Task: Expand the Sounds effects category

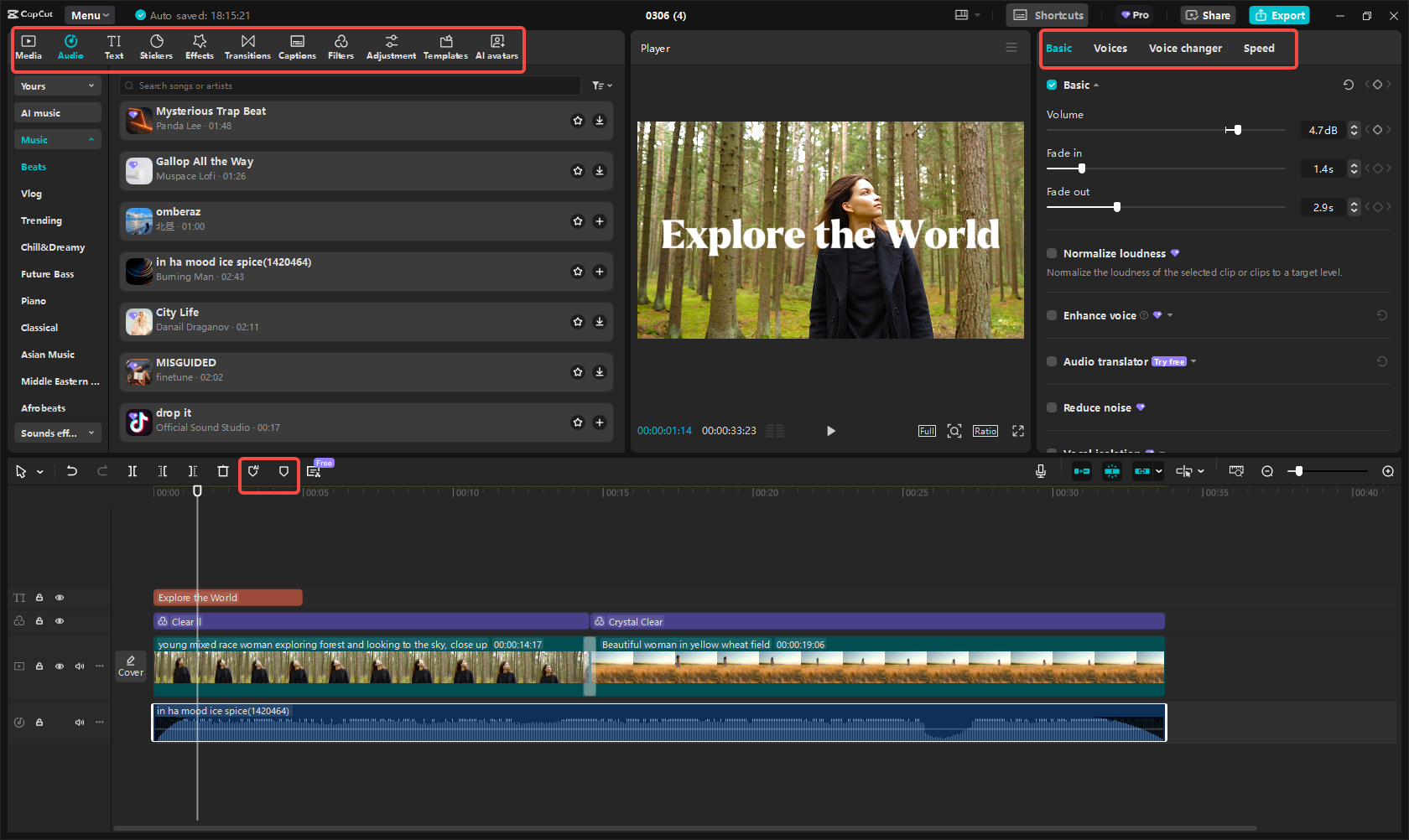Action: (57, 433)
